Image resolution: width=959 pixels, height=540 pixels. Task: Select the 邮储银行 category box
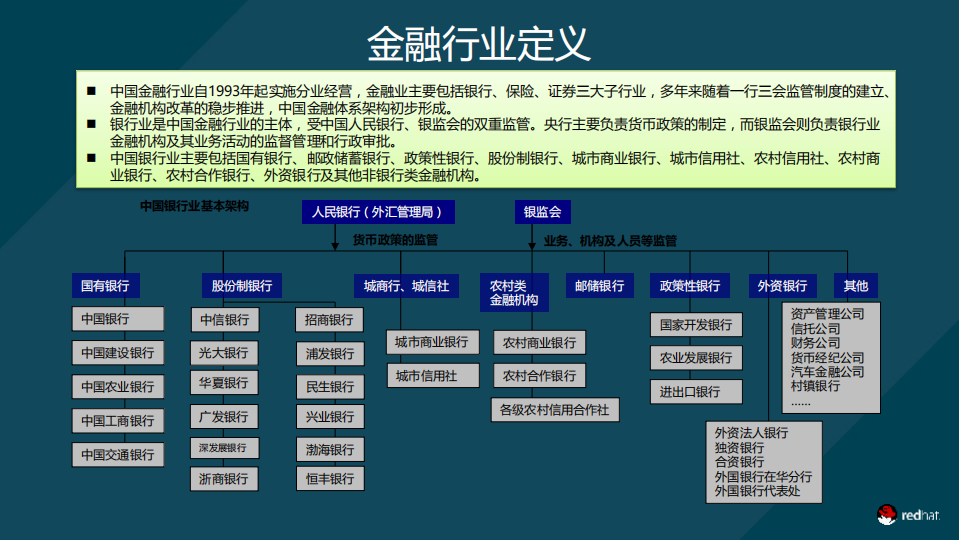tap(599, 286)
